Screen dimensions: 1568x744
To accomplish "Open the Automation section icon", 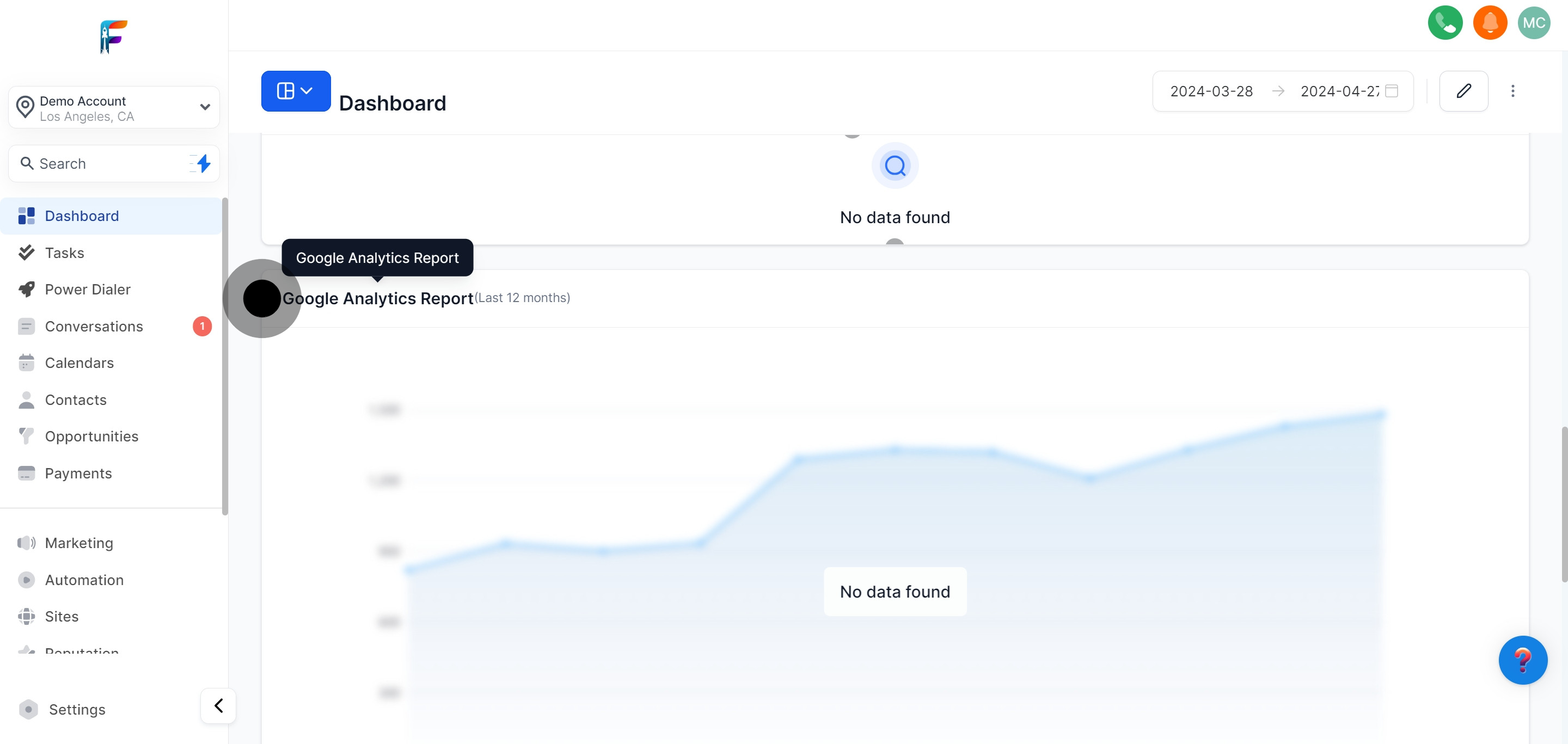I will (x=26, y=580).
